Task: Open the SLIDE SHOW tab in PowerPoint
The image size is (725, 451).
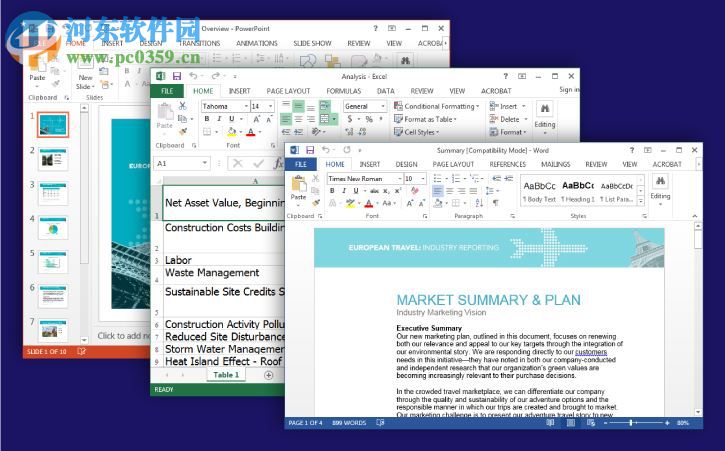Action: [x=312, y=43]
